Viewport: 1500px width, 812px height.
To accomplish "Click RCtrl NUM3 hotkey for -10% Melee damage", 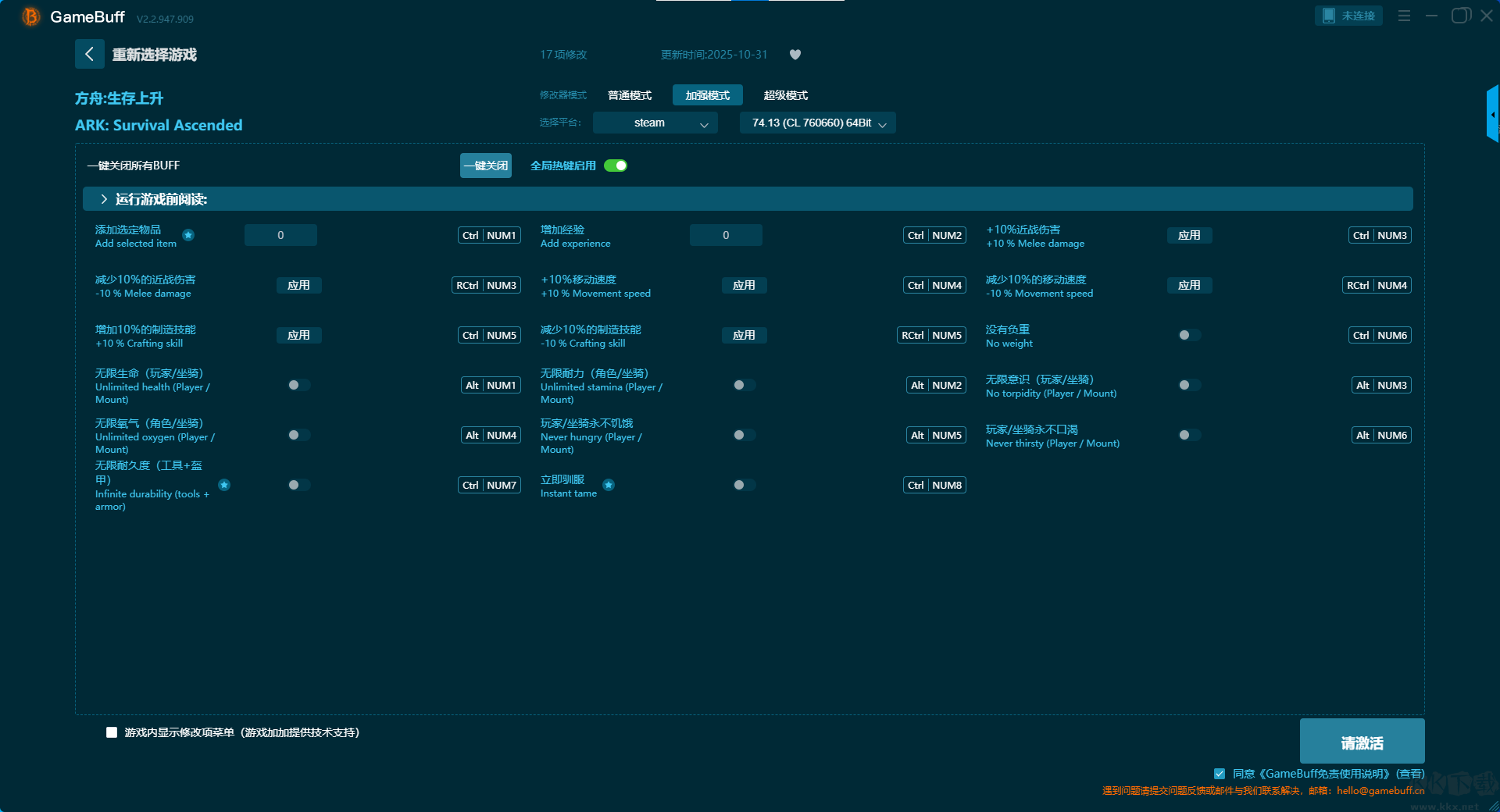I will (x=487, y=285).
